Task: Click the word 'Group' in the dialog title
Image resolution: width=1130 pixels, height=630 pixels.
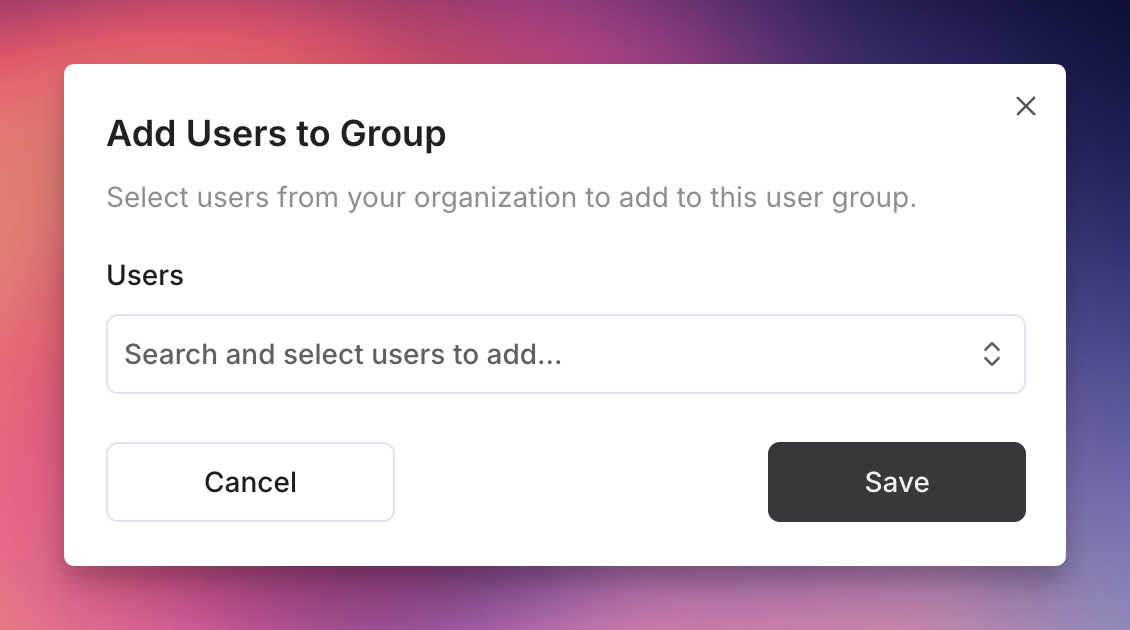Action: coord(393,134)
